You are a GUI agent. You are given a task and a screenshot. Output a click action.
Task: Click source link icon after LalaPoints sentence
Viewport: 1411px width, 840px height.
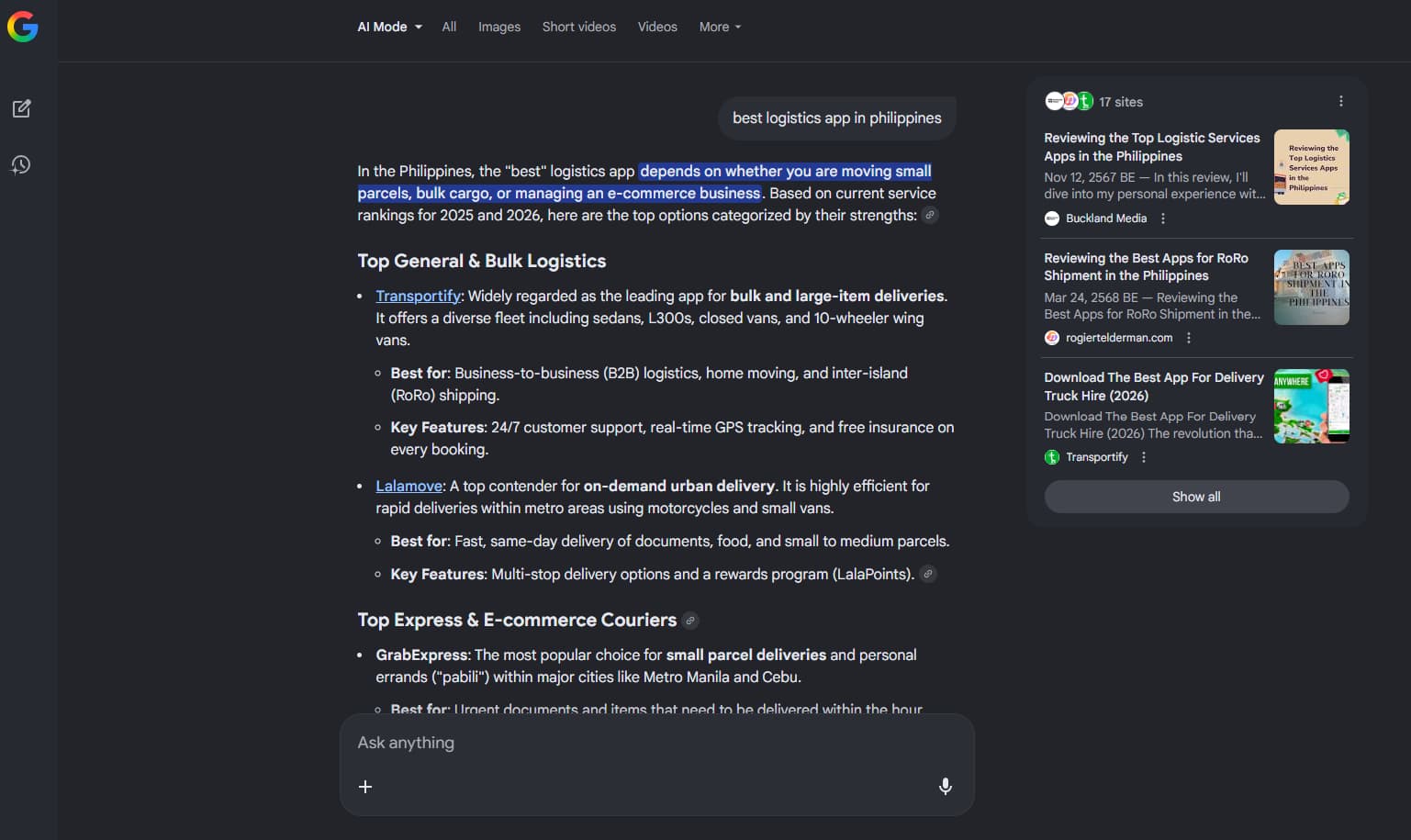click(x=928, y=575)
